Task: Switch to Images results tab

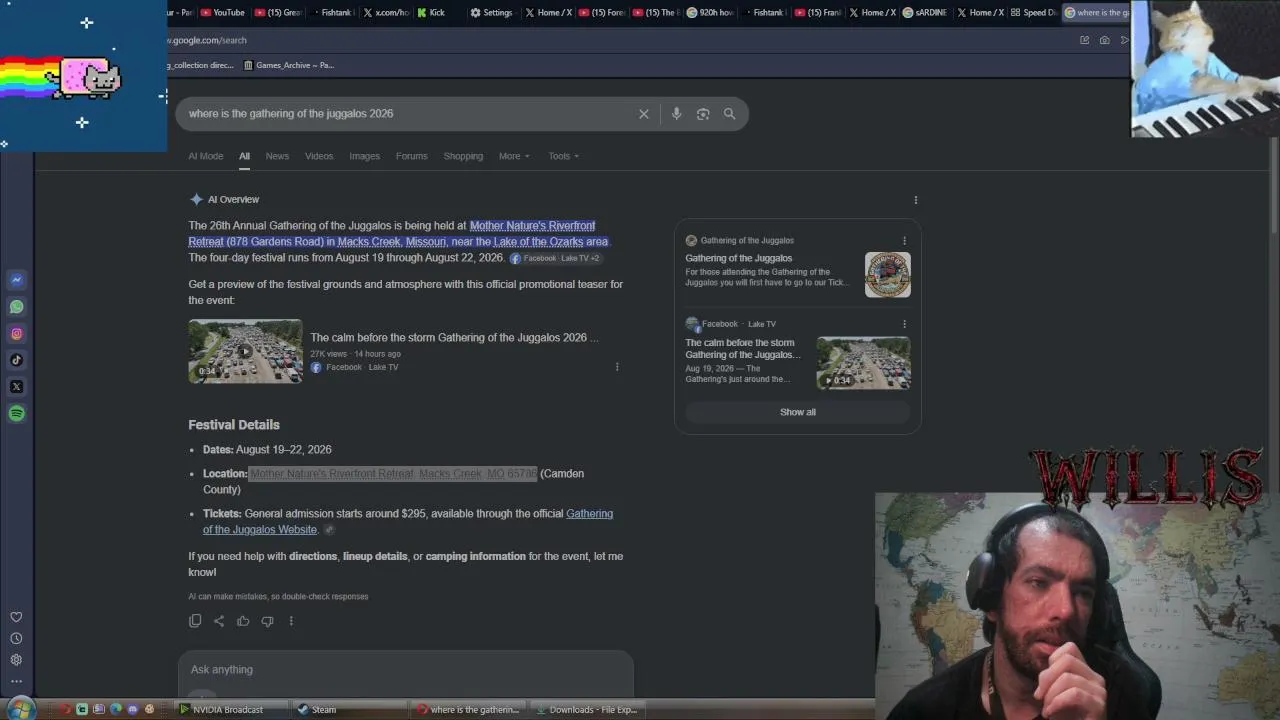Action: click(x=364, y=156)
